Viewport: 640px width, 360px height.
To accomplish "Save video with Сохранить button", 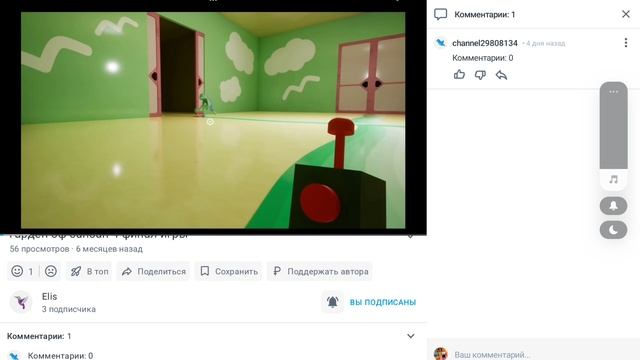I will (229, 271).
